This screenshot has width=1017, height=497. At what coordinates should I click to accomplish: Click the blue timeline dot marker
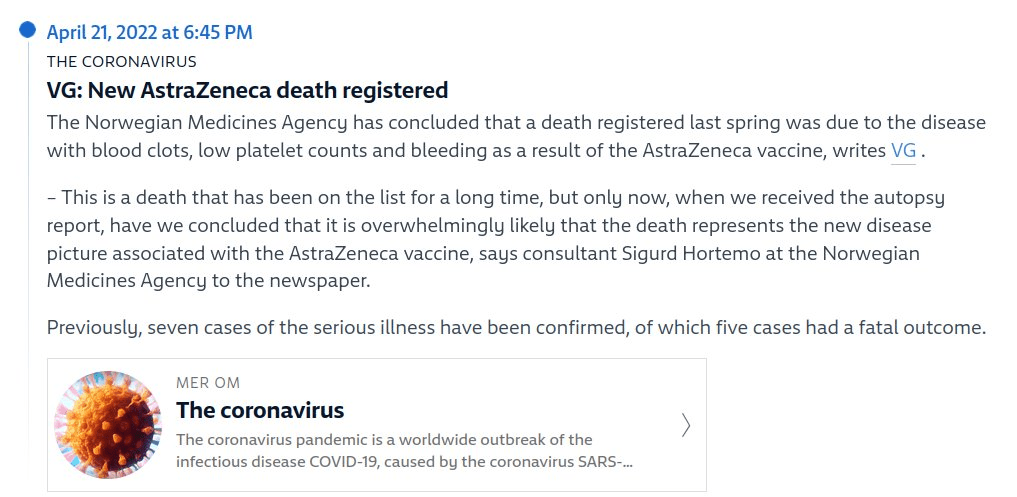click(28, 31)
